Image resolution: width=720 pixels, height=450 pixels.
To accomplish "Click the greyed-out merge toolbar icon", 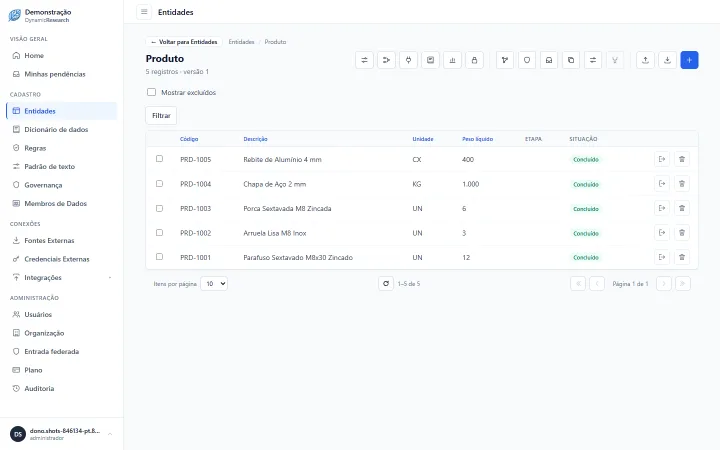I will (x=615, y=60).
